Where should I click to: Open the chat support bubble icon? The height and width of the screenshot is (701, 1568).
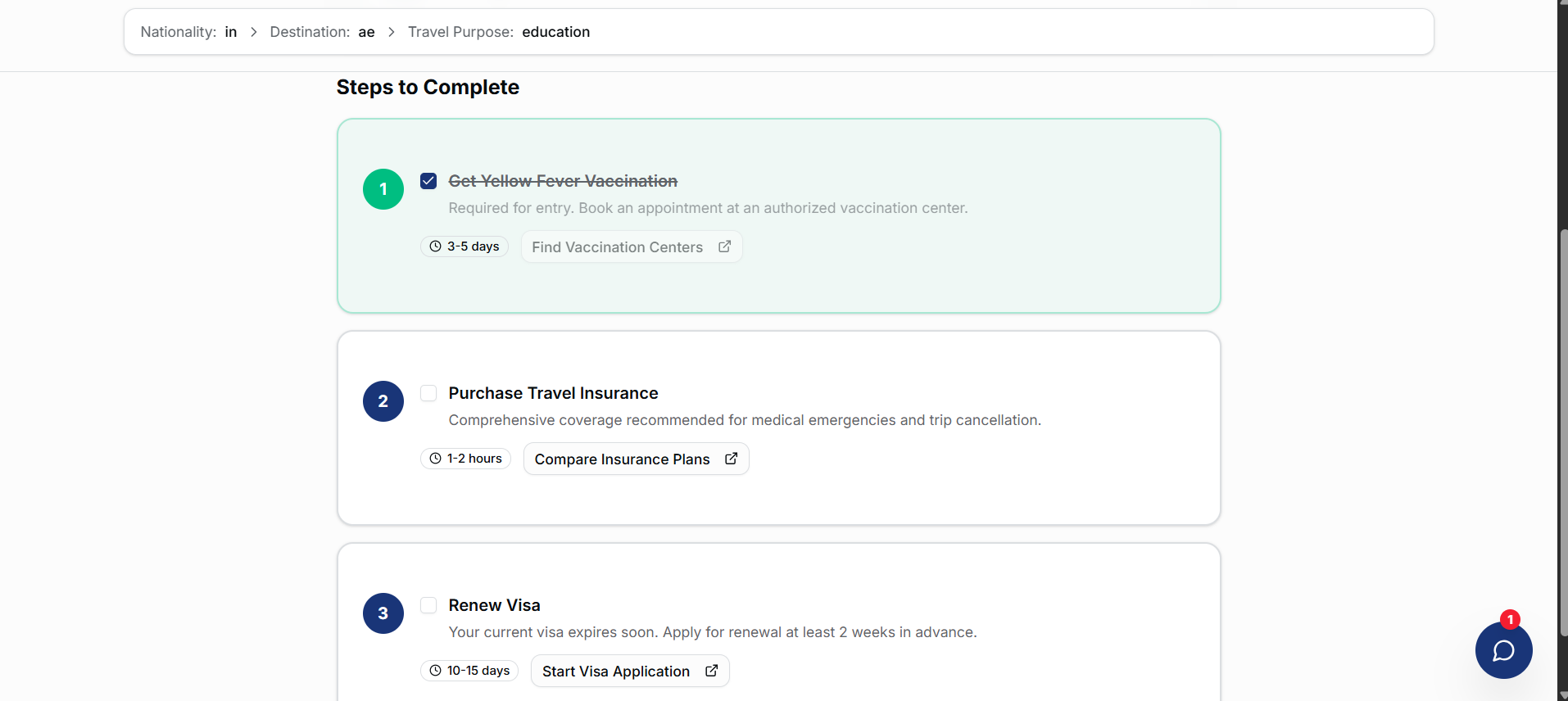(x=1503, y=650)
